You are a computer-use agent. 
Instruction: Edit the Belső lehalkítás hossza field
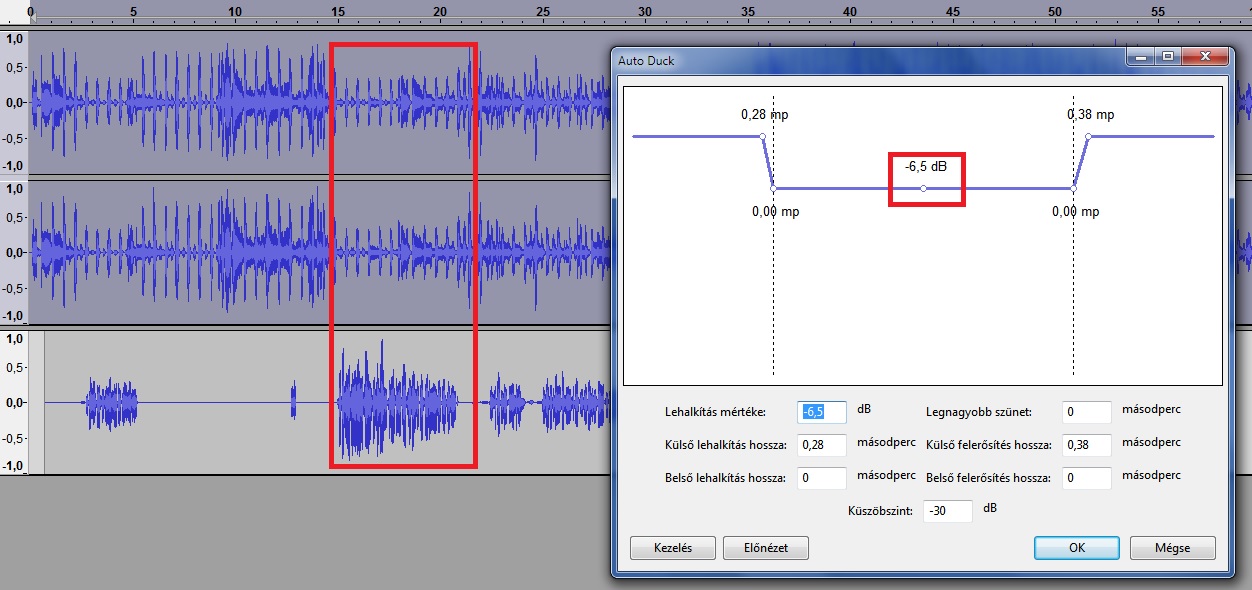click(822, 478)
